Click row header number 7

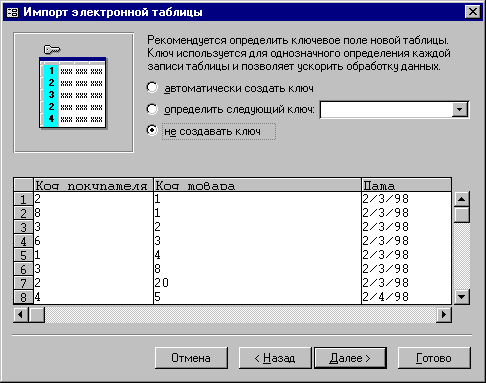(x=23, y=283)
